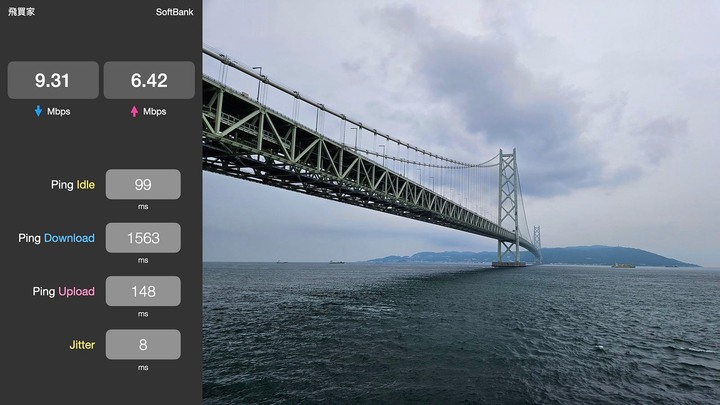Click the Mbps label under upload speed
The width and height of the screenshot is (720, 405).
[x=154, y=112]
